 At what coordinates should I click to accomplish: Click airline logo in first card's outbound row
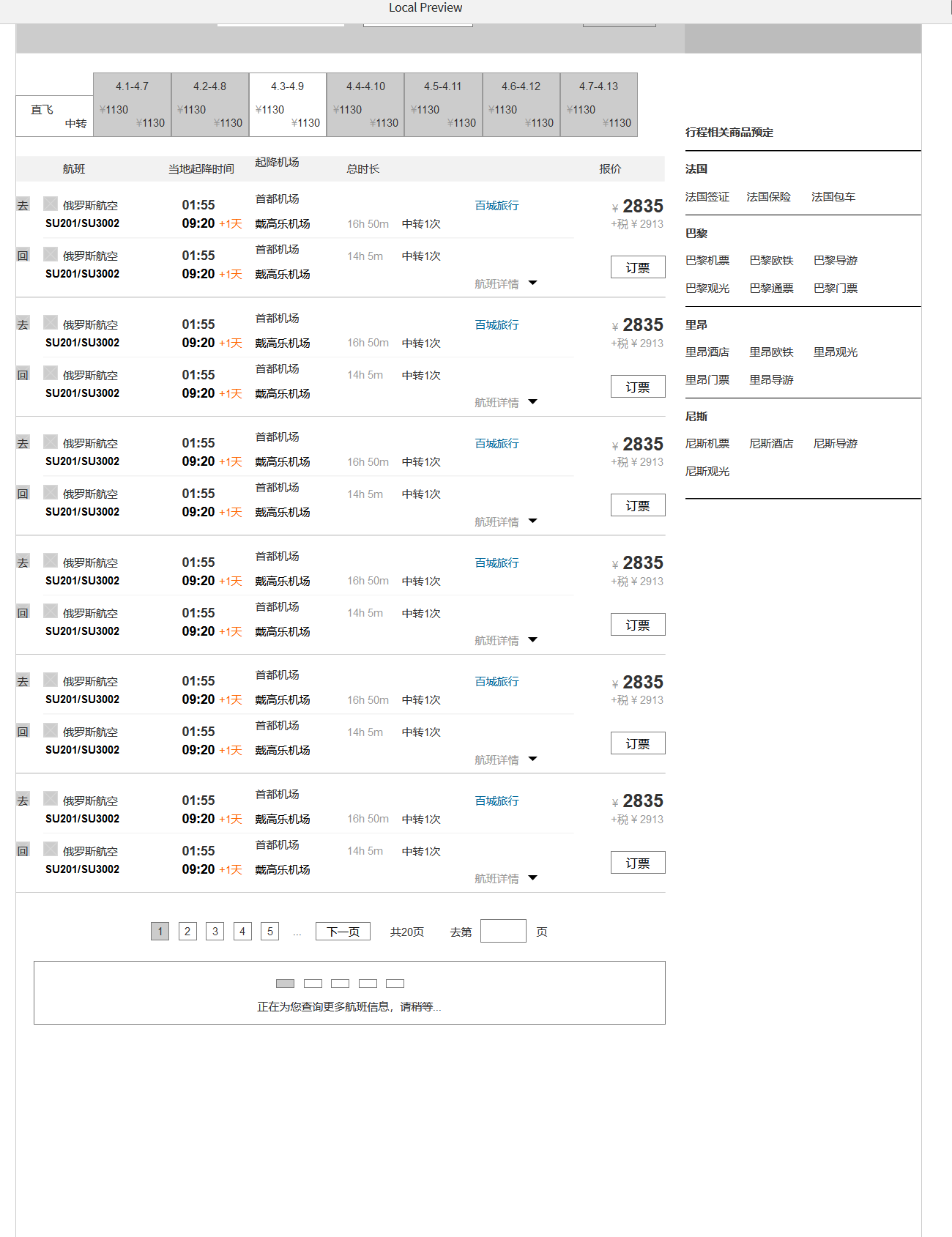tap(51, 204)
